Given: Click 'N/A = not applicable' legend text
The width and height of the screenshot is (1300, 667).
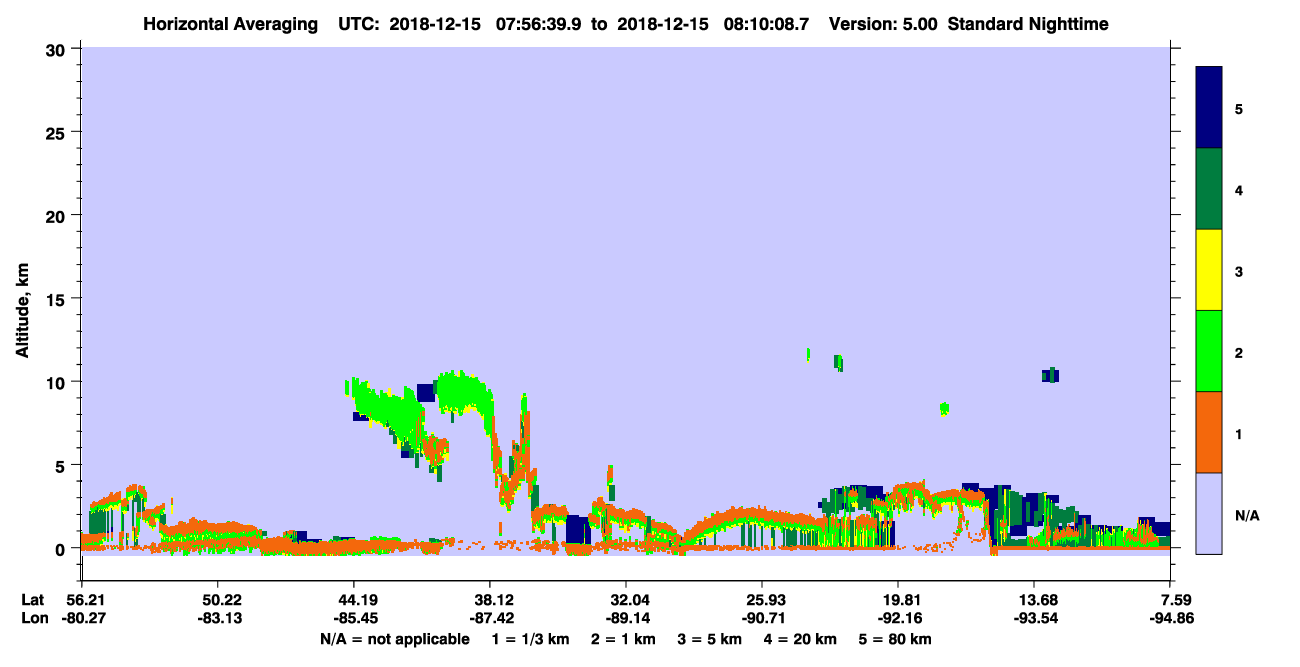Looking at the screenshot, I should click(394, 639).
